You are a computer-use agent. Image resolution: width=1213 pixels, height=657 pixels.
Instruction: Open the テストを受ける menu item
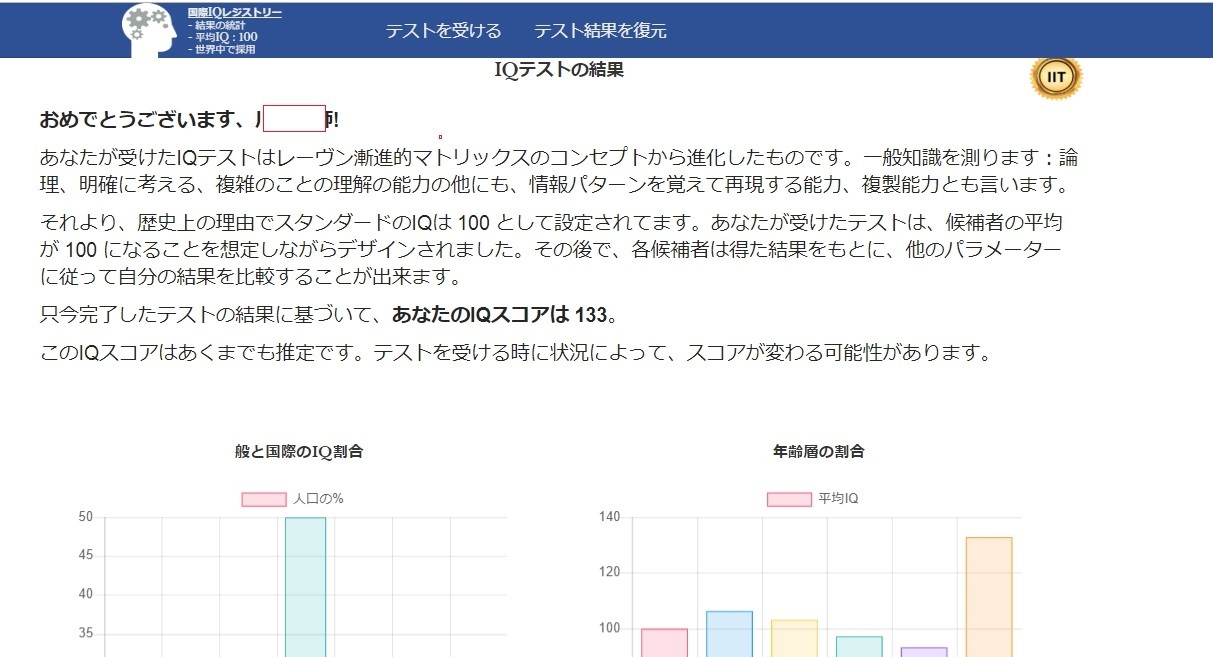tap(444, 30)
